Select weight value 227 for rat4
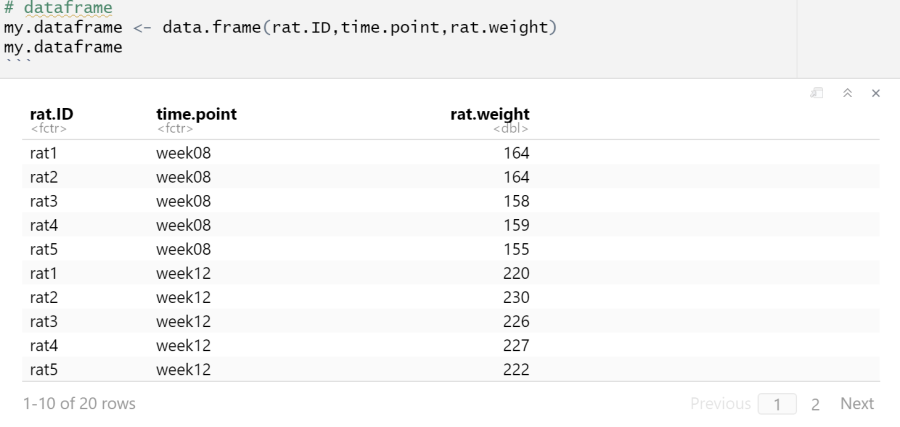Screen dimensions: 900x427 click(515, 345)
